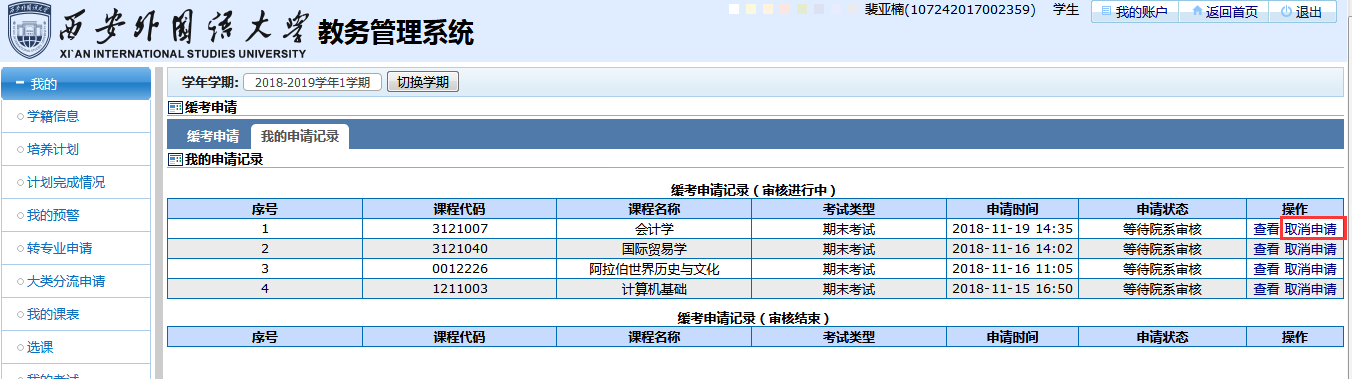Select the white theme color swatch
Screen dimensions: 1352x379
(x=734, y=9)
